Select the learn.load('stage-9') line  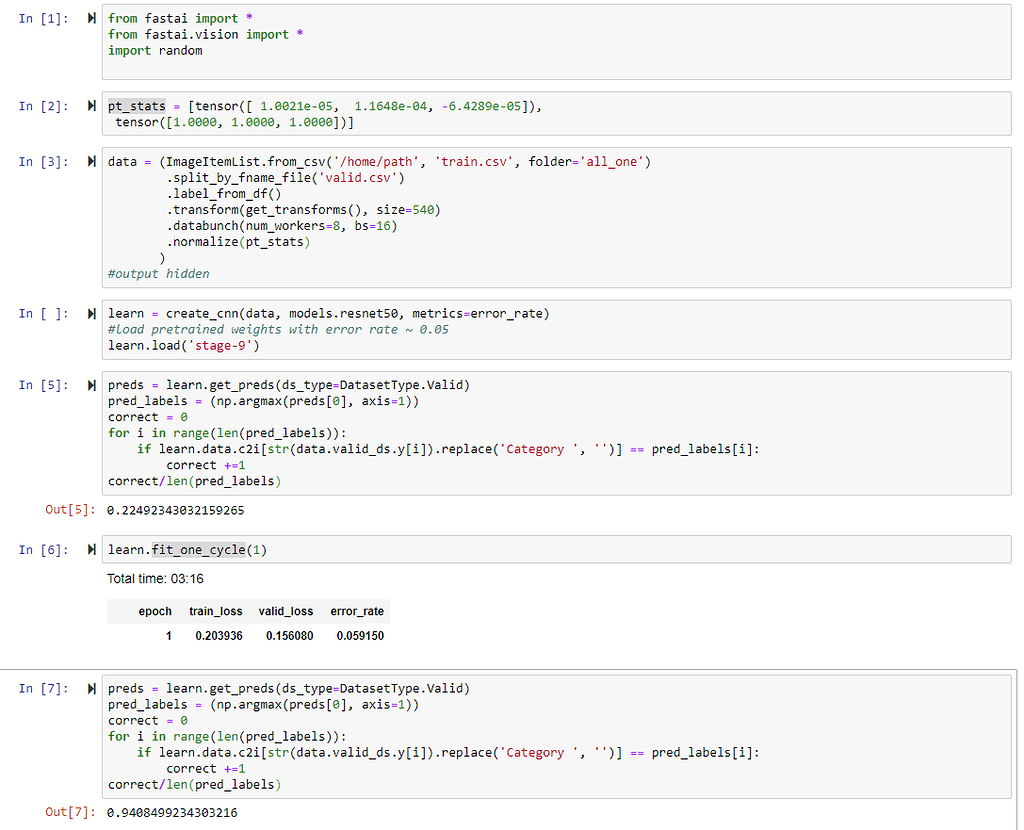tap(185, 345)
